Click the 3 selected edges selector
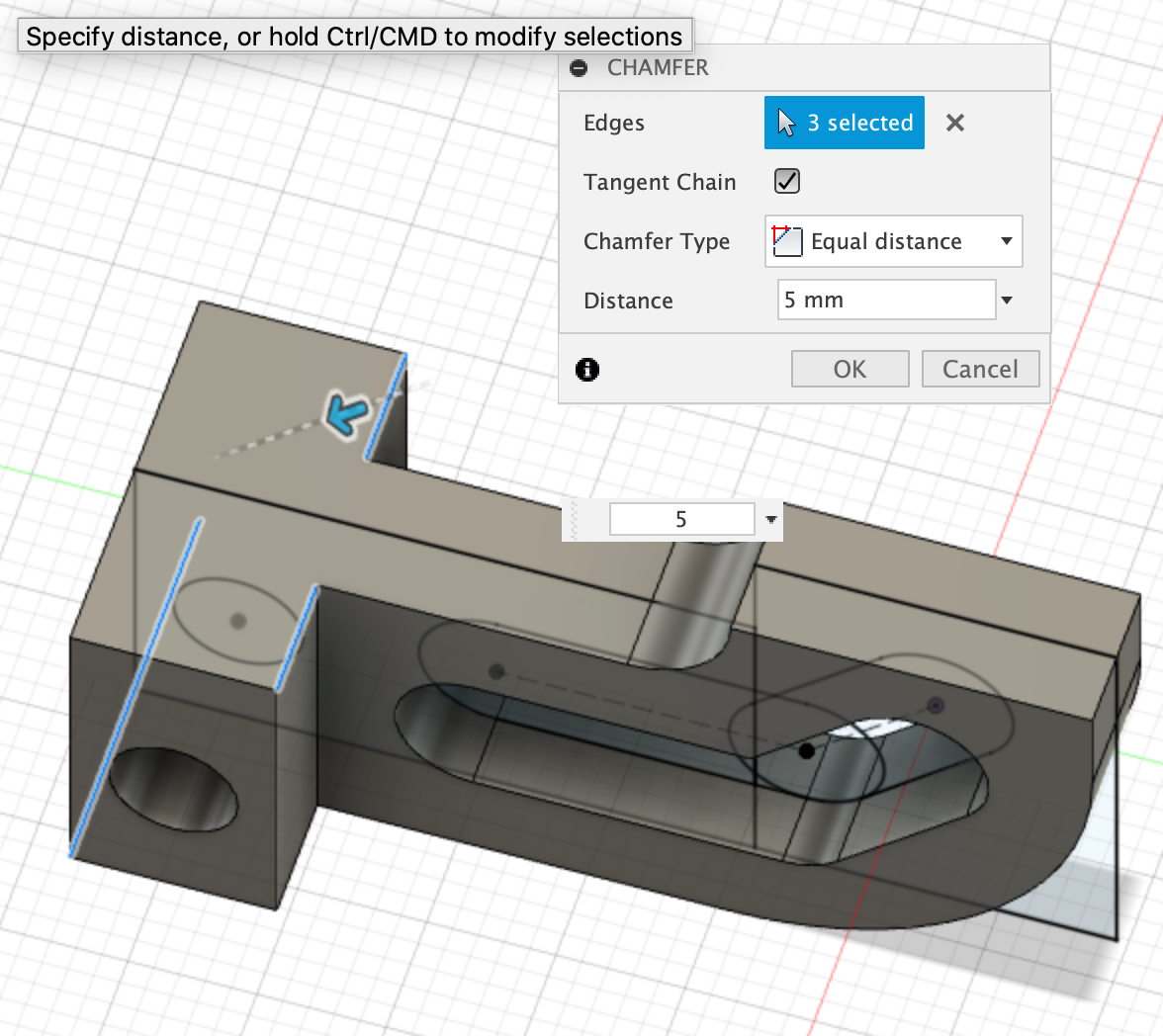Image resolution: width=1163 pixels, height=1036 pixels. (x=845, y=123)
